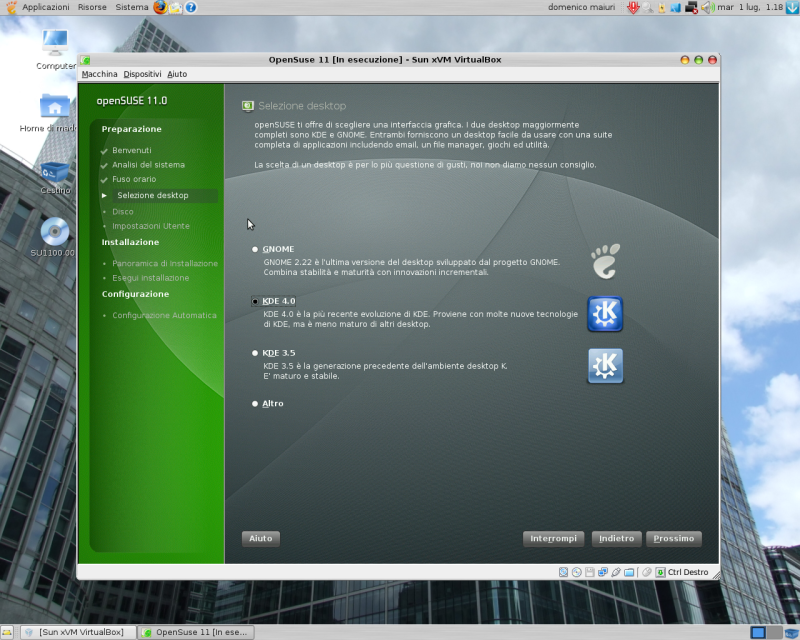This screenshot has height=640, width=800.
Task: Click the floppy drive status icon
Action: pos(589,572)
